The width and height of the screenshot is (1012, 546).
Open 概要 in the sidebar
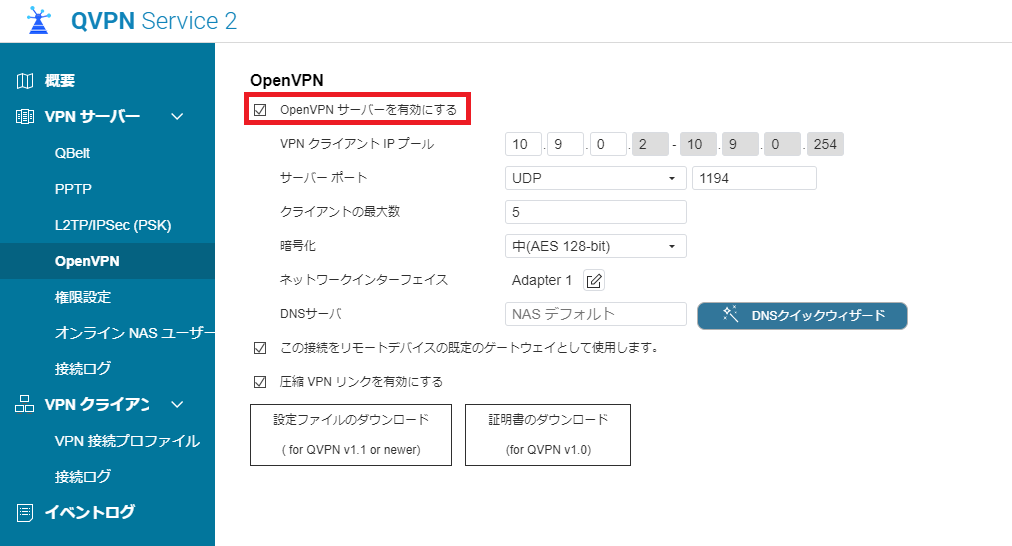[59, 81]
